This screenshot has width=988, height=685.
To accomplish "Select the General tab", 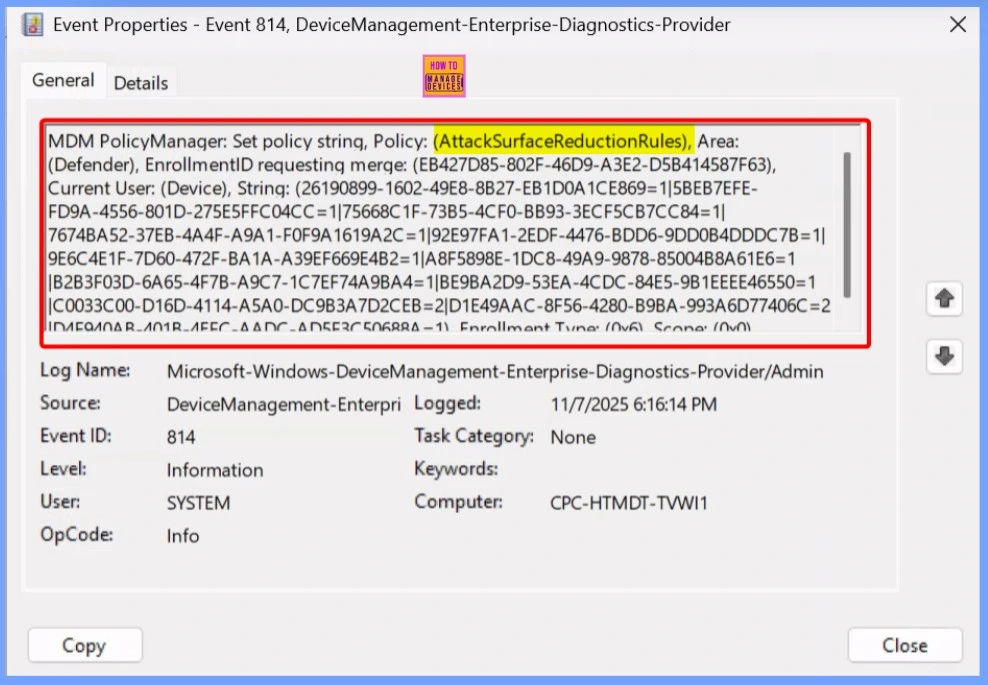I will [62, 79].
